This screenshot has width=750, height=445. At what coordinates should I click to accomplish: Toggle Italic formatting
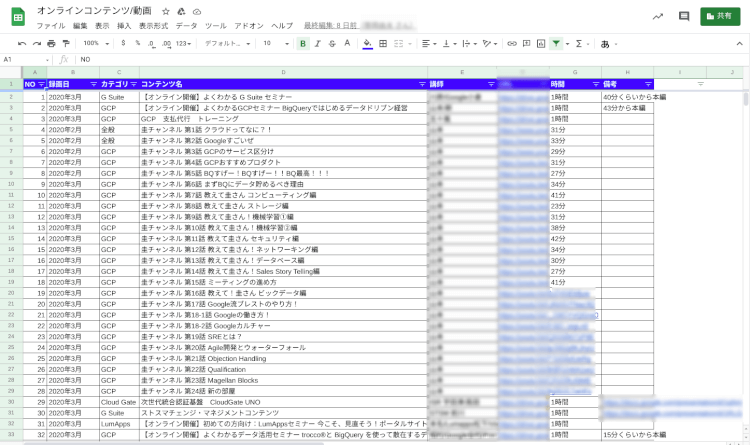coord(317,44)
